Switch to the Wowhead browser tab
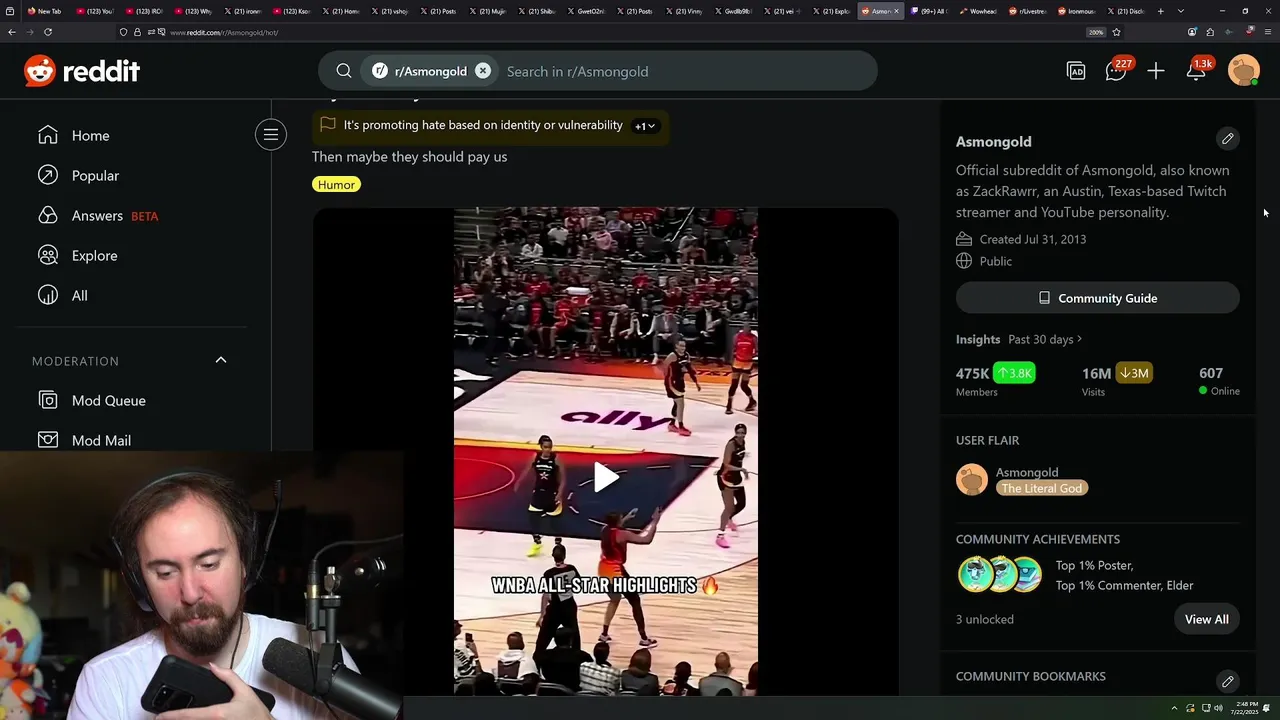The width and height of the screenshot is (1280, 720). [x=978, y=11]
